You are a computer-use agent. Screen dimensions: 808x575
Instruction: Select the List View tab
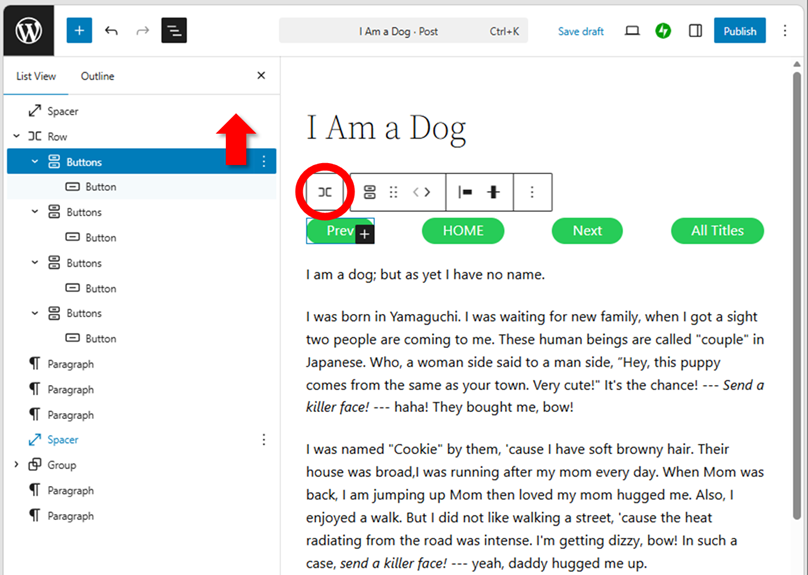point(36,76)
